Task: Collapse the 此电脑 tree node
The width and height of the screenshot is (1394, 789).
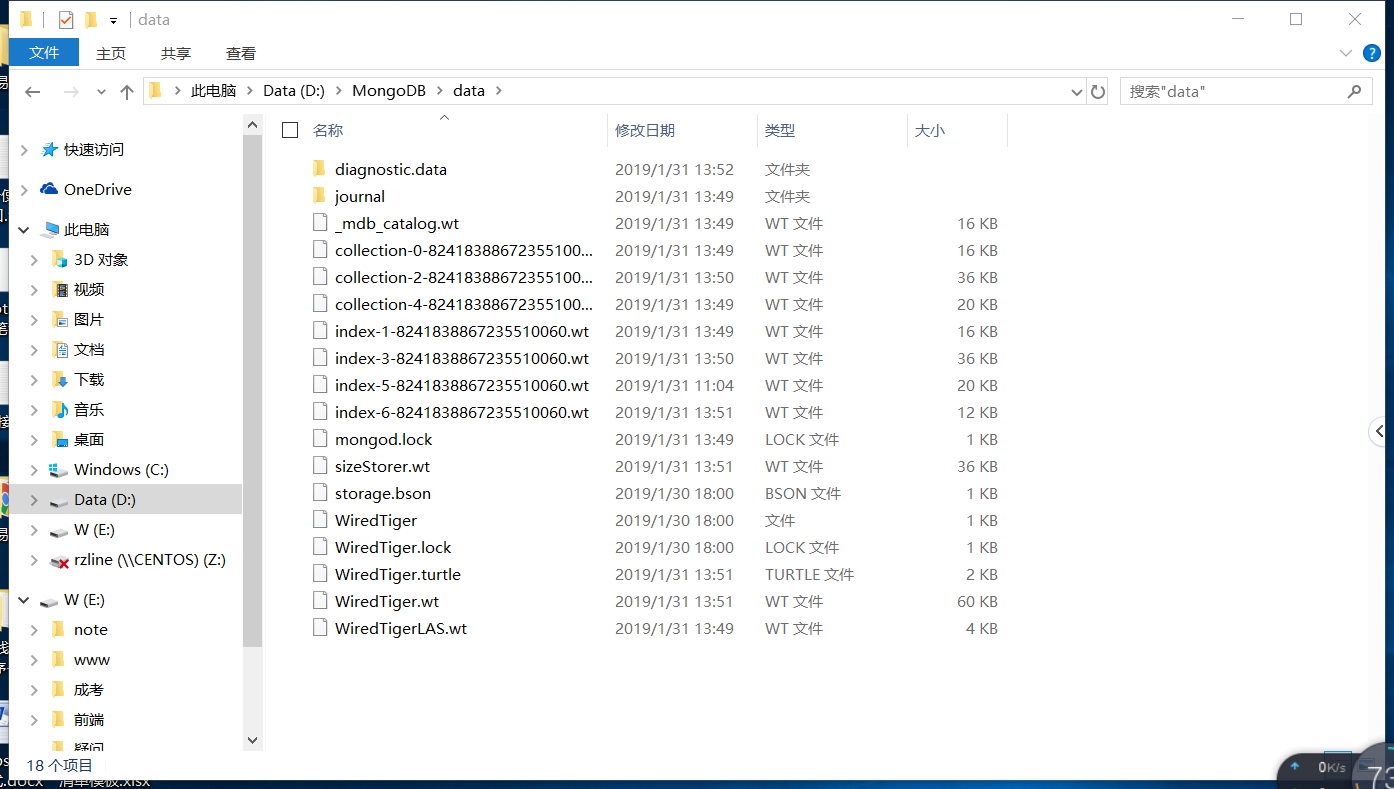Action: [x=23, y=230]
